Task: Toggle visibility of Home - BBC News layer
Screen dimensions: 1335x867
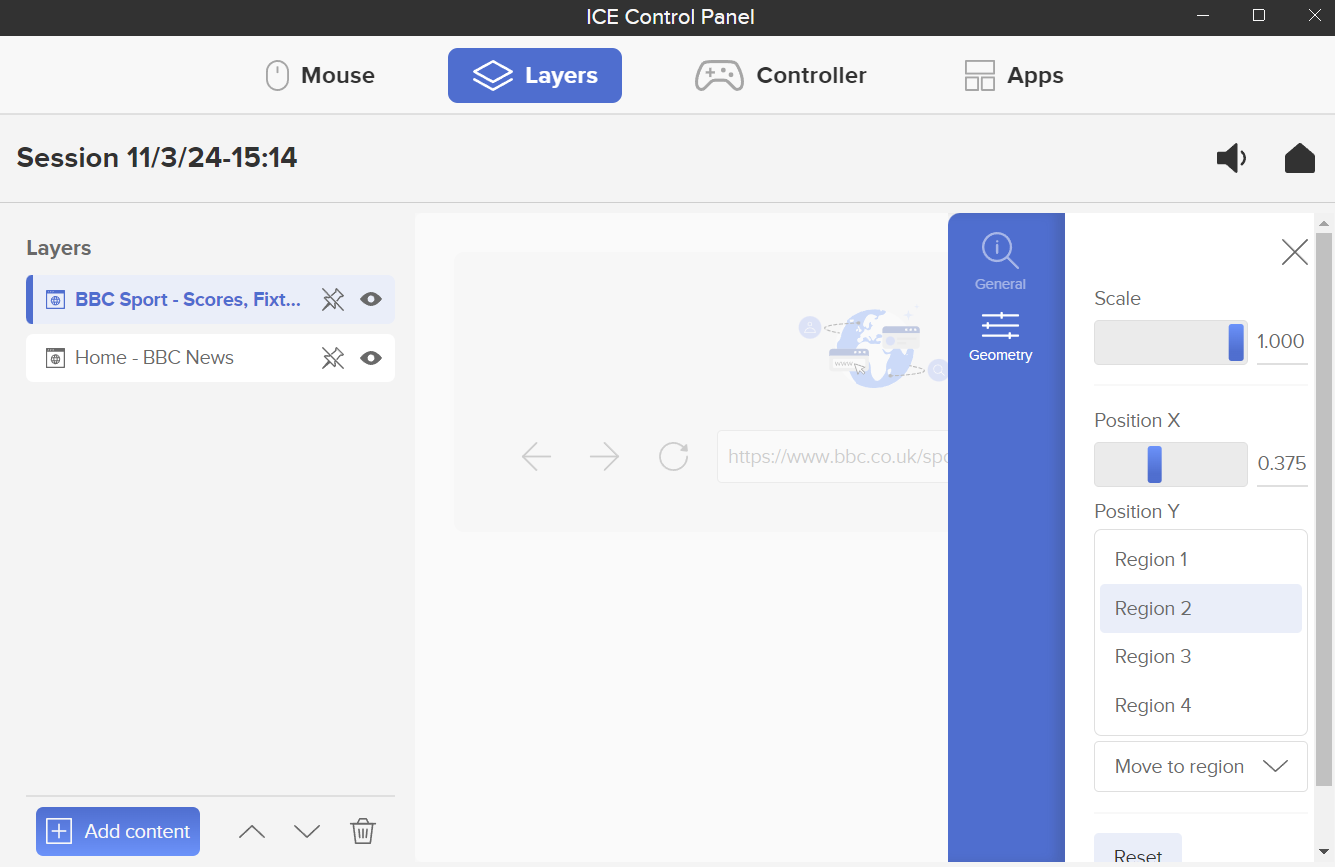Action: (371, 358)
